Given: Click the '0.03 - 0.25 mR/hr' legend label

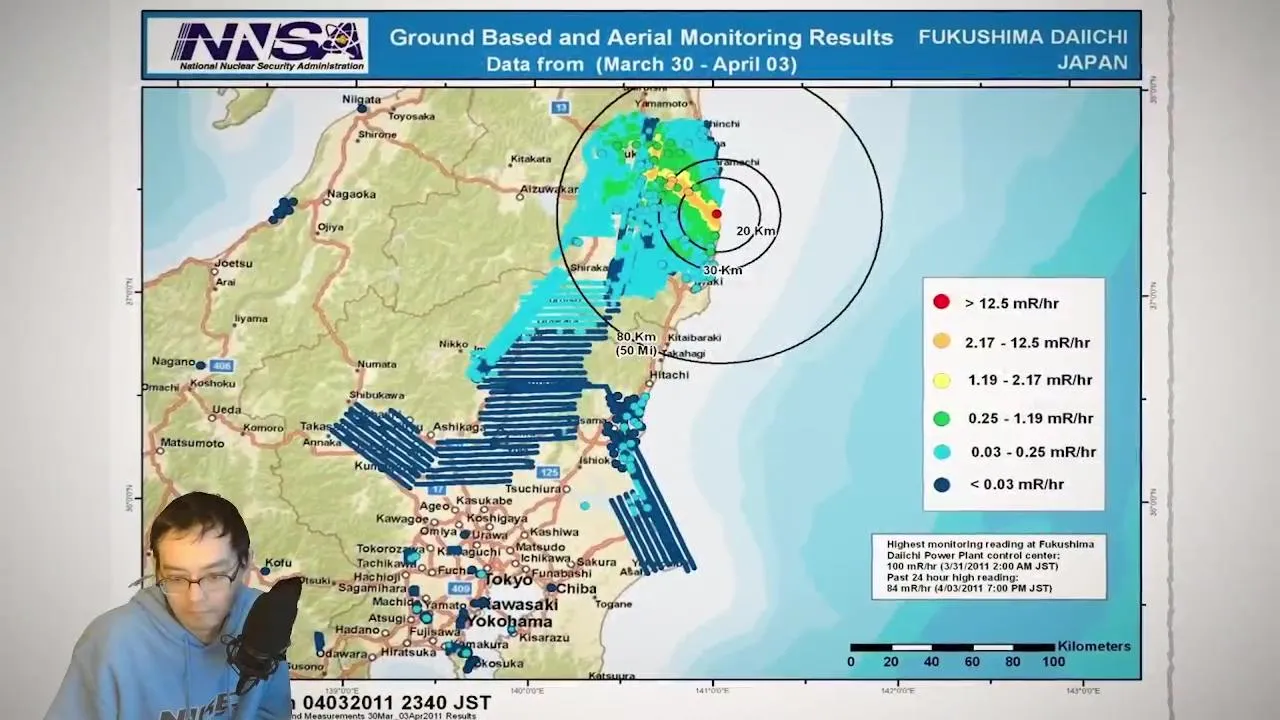Looking at the screenshot, I should pos(1033,452).
